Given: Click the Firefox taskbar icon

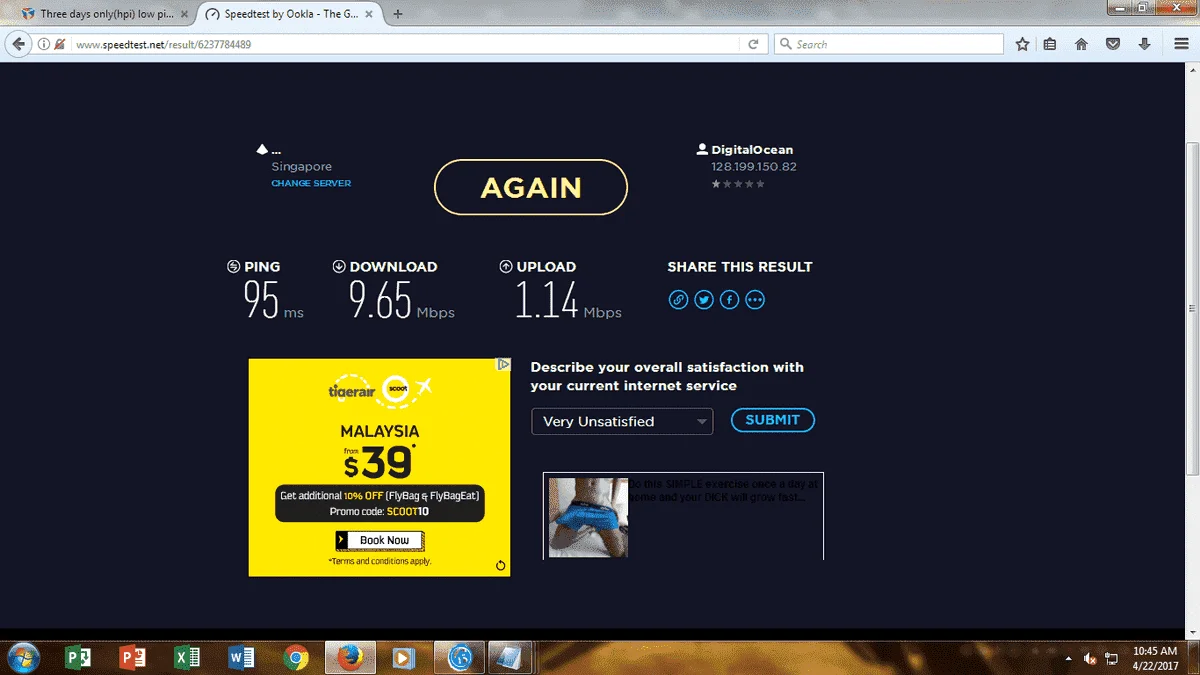Looking at the screenshot, I should pos(349,657).
